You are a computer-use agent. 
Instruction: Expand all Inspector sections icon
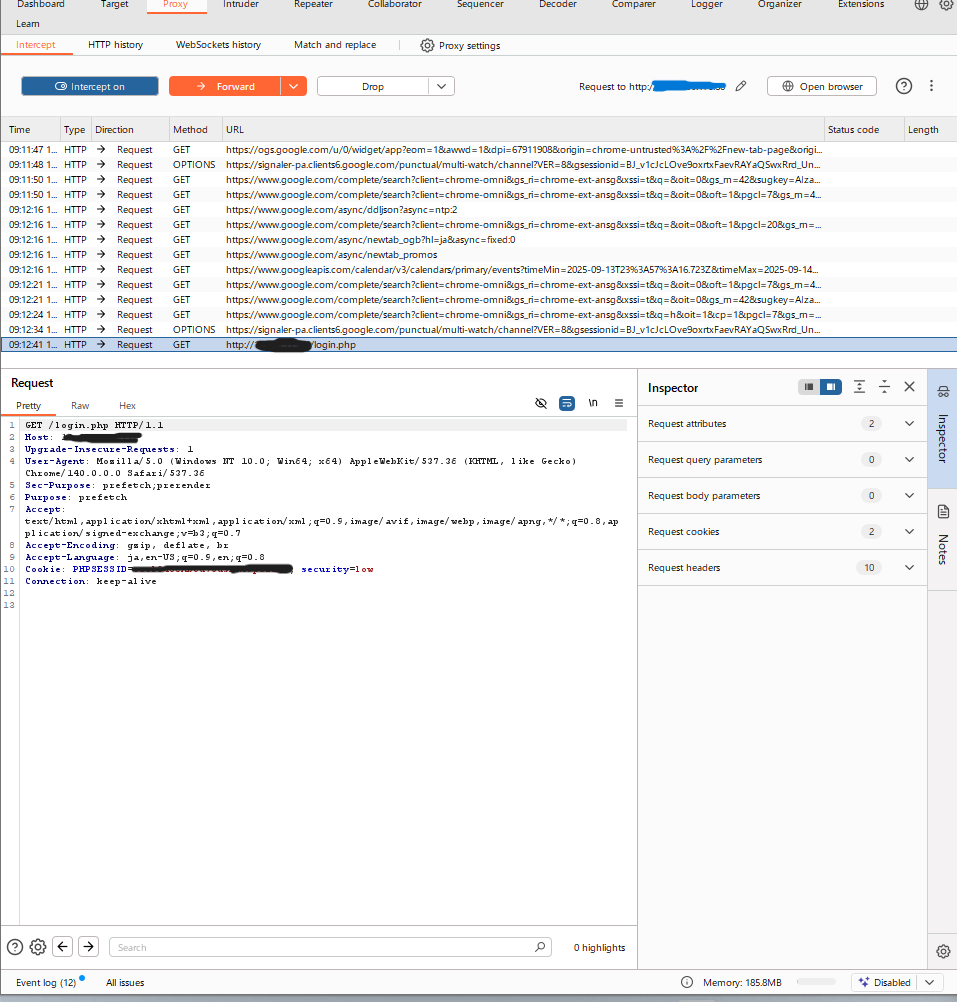point(859,387)
